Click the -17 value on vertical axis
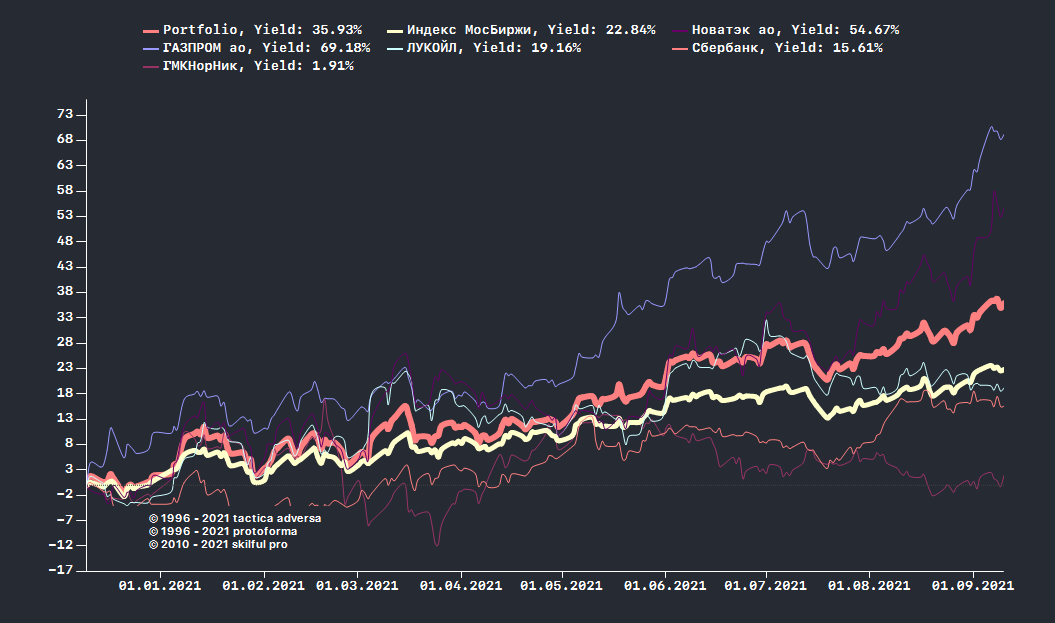1055x623 pixels. [x=62, y=570]
